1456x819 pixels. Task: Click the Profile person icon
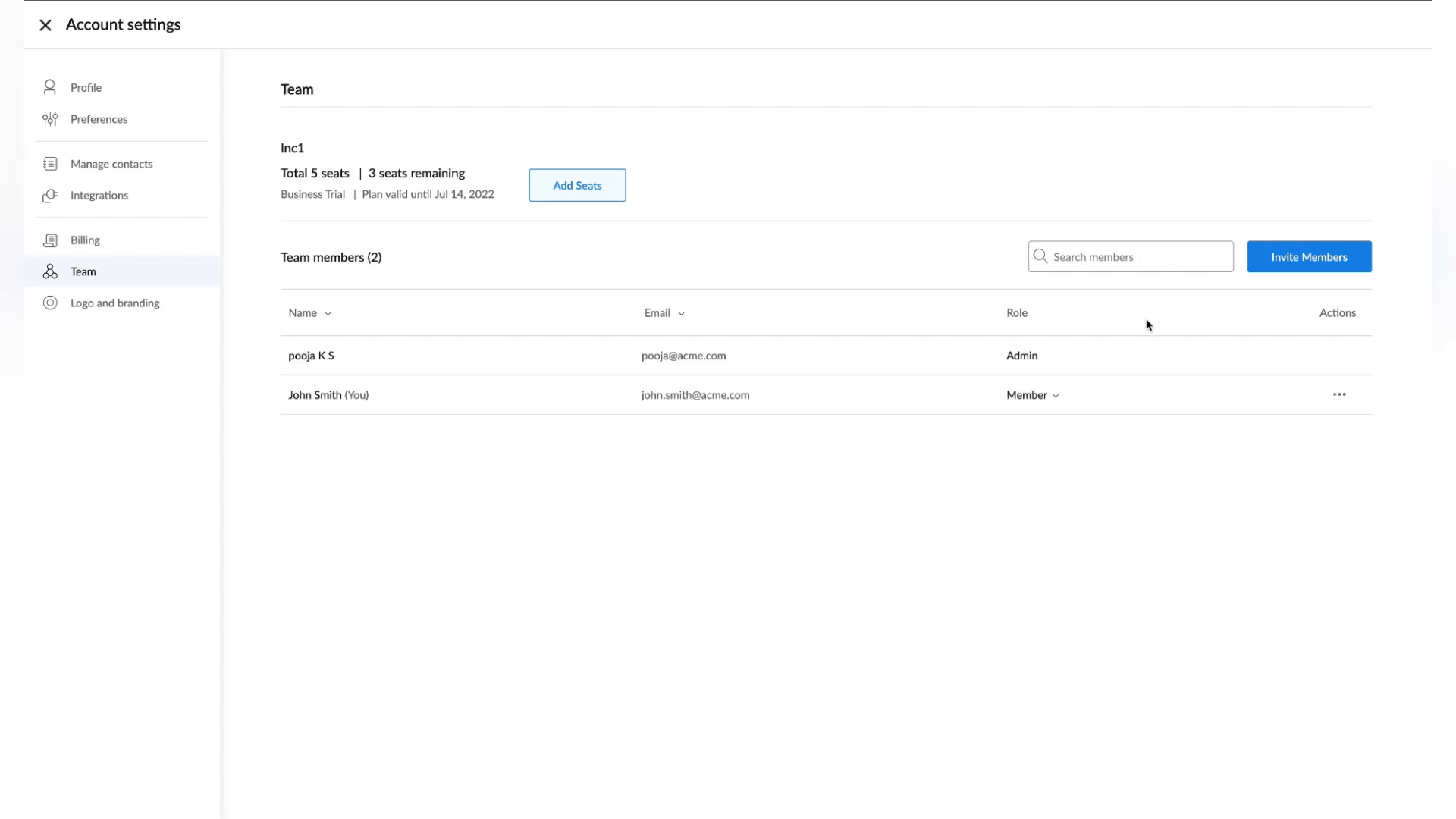pos(50,87)
